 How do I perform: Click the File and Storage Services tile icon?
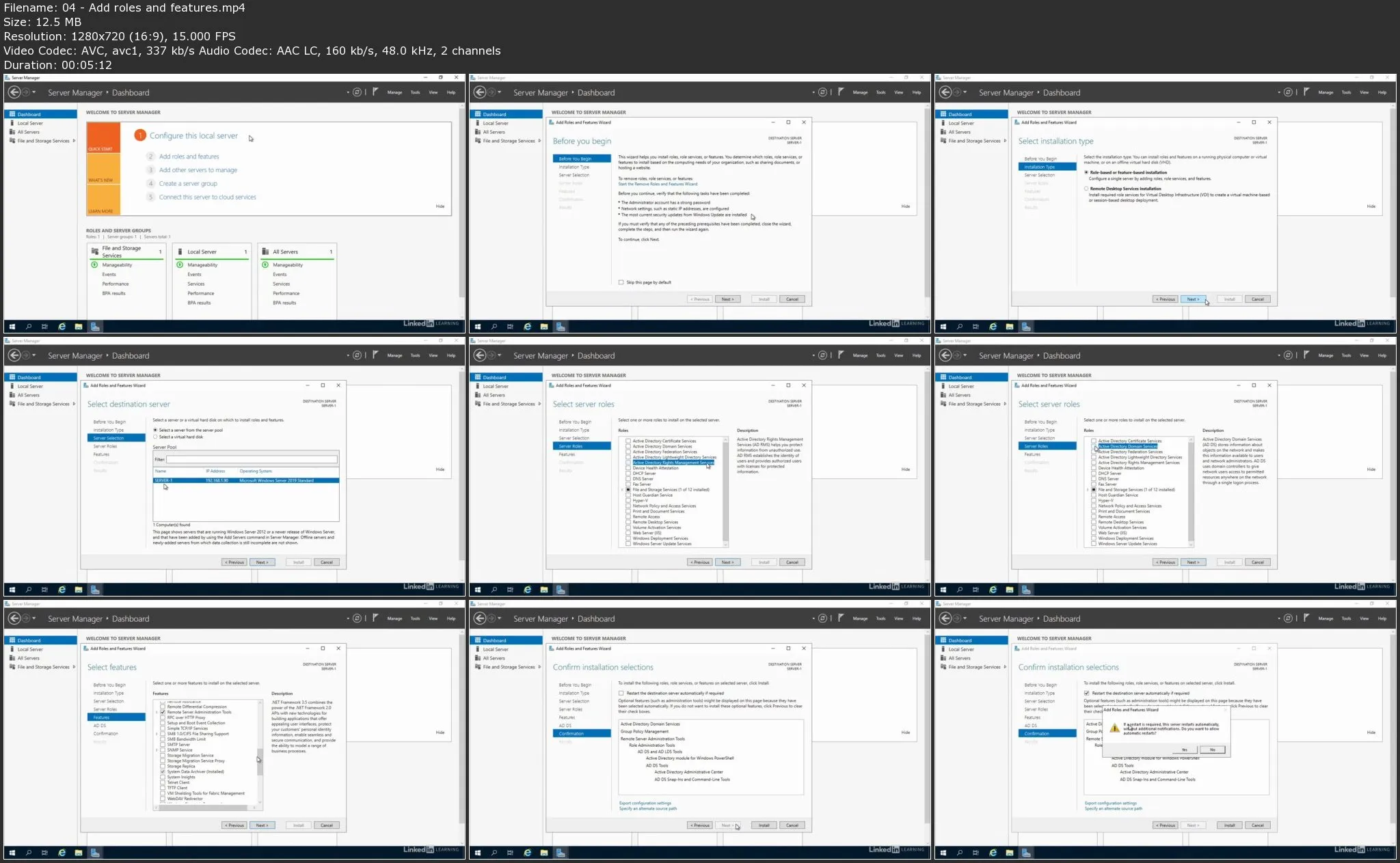coord(95,251)
